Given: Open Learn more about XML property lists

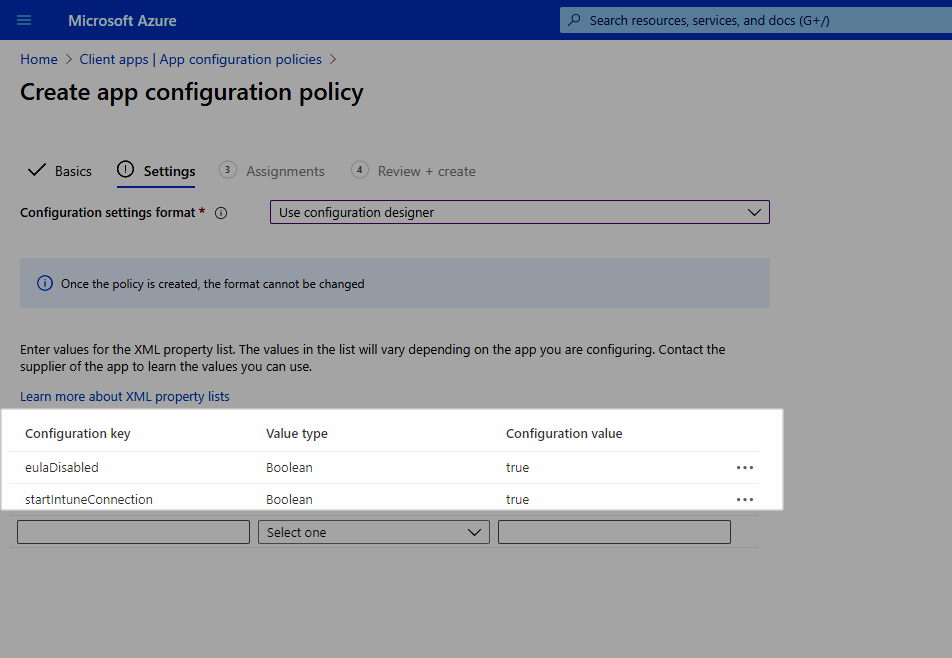Looking at the screenshot, I should [124, 396].
